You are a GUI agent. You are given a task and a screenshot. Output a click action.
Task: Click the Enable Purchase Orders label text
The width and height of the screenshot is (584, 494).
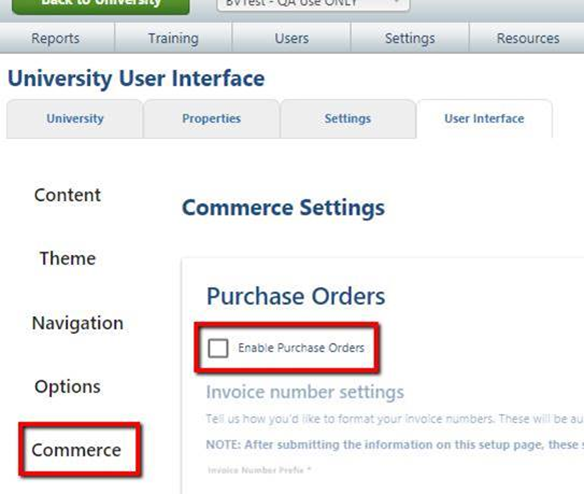pyautogui.click(x=301, y=348)
